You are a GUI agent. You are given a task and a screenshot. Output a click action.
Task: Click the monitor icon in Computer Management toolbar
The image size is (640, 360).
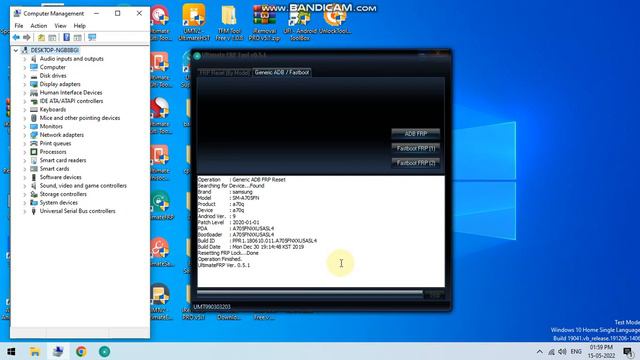click(92, 38)
